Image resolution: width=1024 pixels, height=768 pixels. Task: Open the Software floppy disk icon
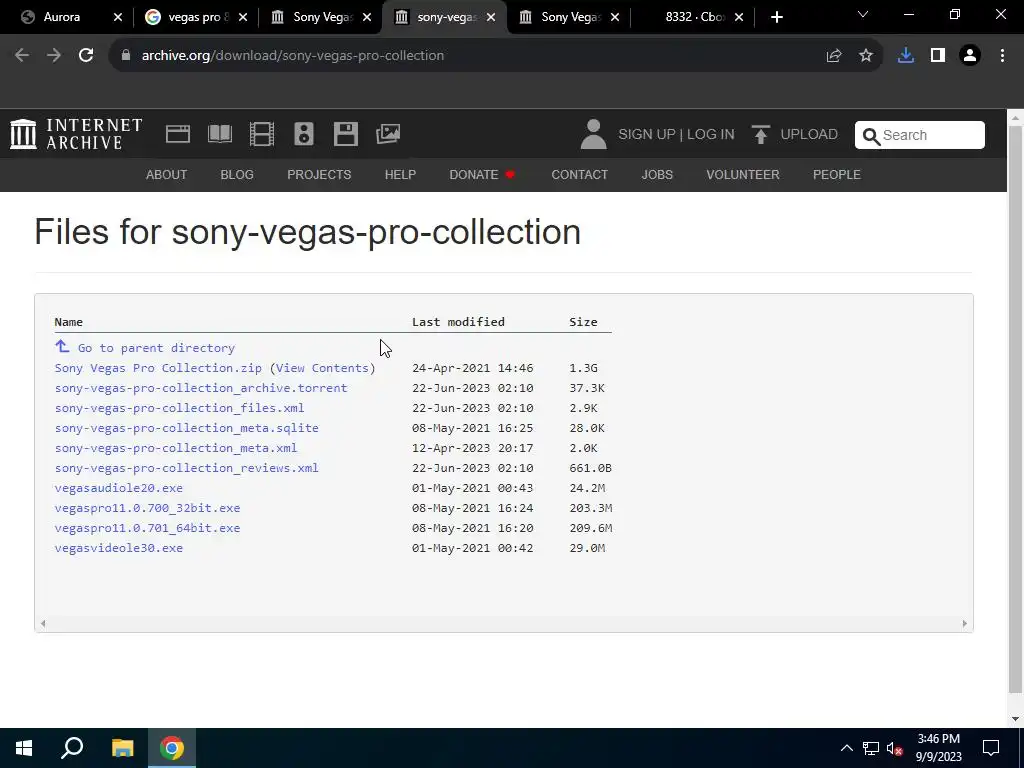click(345, 134)
